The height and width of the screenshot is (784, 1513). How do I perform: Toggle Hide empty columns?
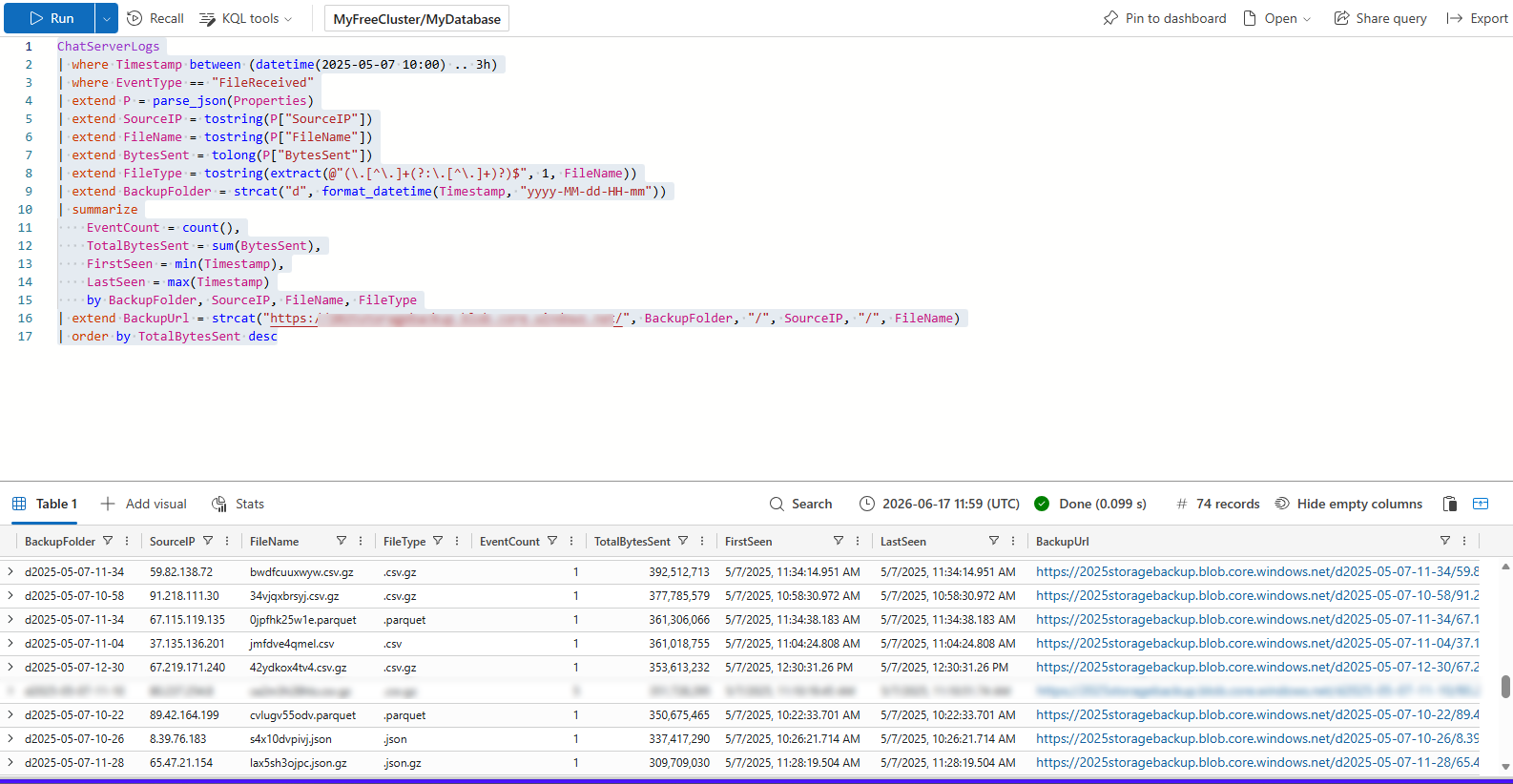pos(1349,504)
